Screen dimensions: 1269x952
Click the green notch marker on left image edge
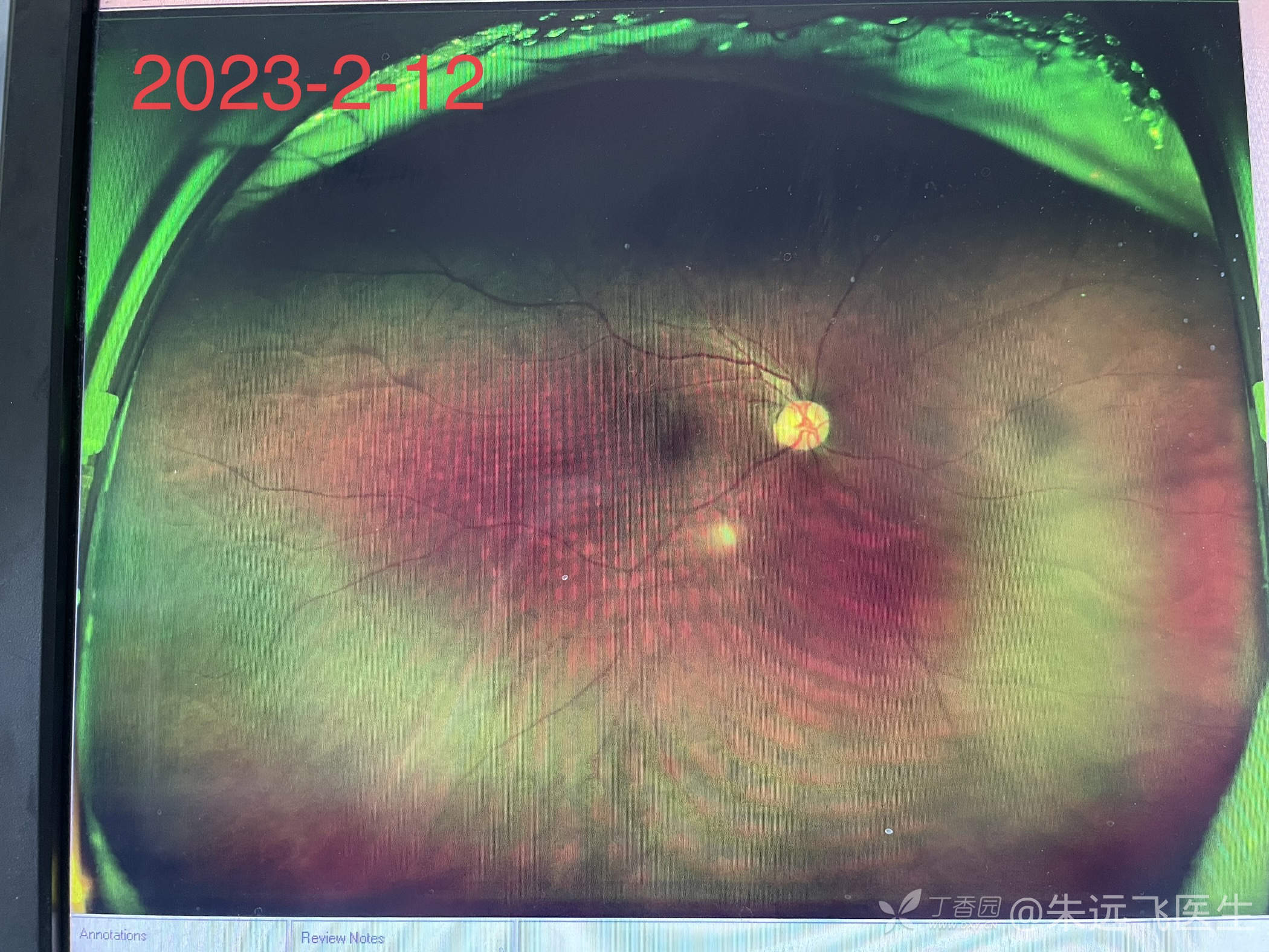coord(100,423)
